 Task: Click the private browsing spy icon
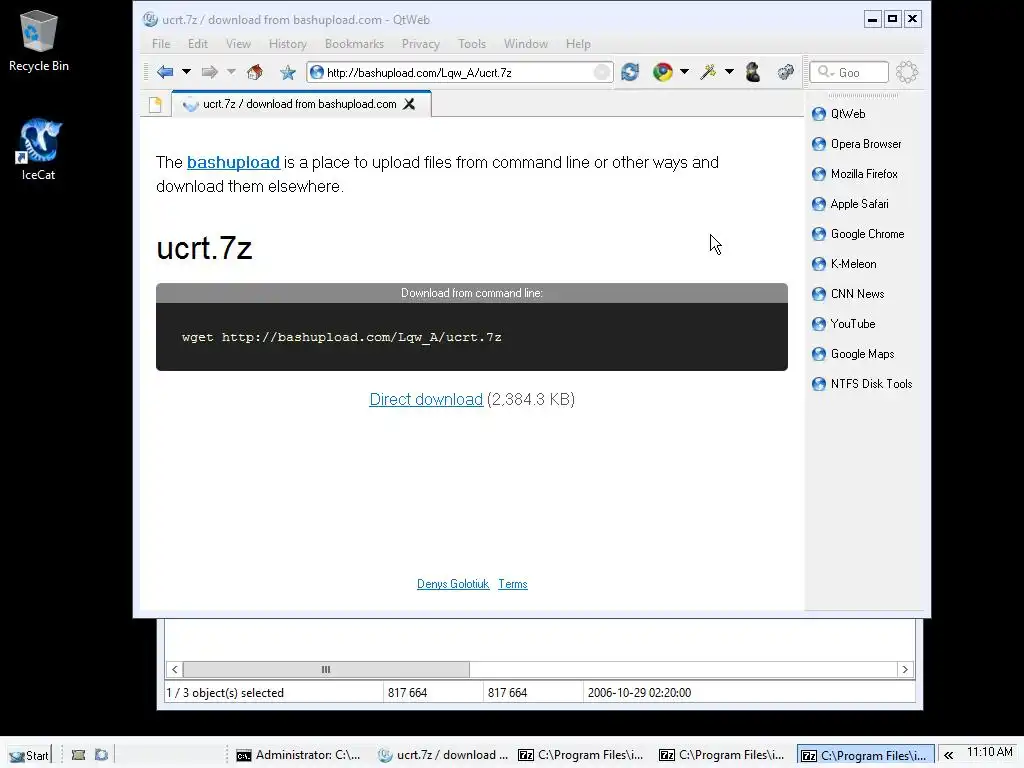[753, 72]
